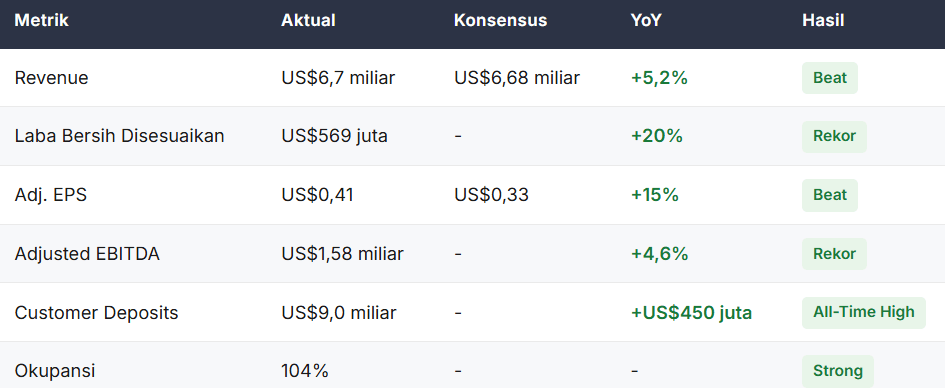945x388 pixels.
Task: Click the Aktual column header
Action: pyautogui.click(x=308, y=20)
